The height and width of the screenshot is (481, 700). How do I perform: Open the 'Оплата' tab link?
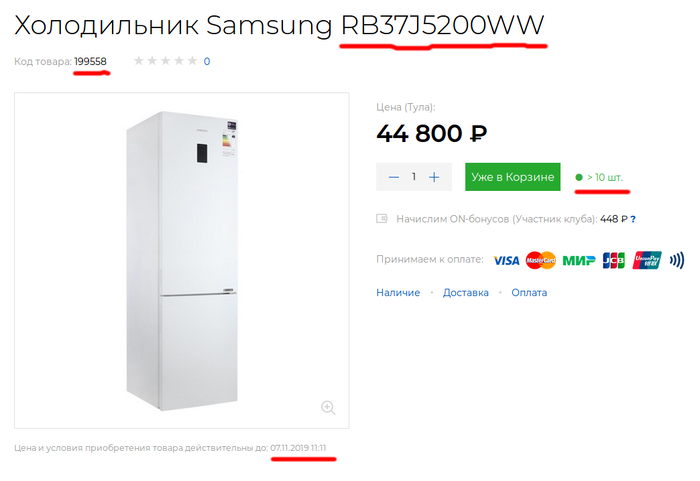tap(529, 293)
